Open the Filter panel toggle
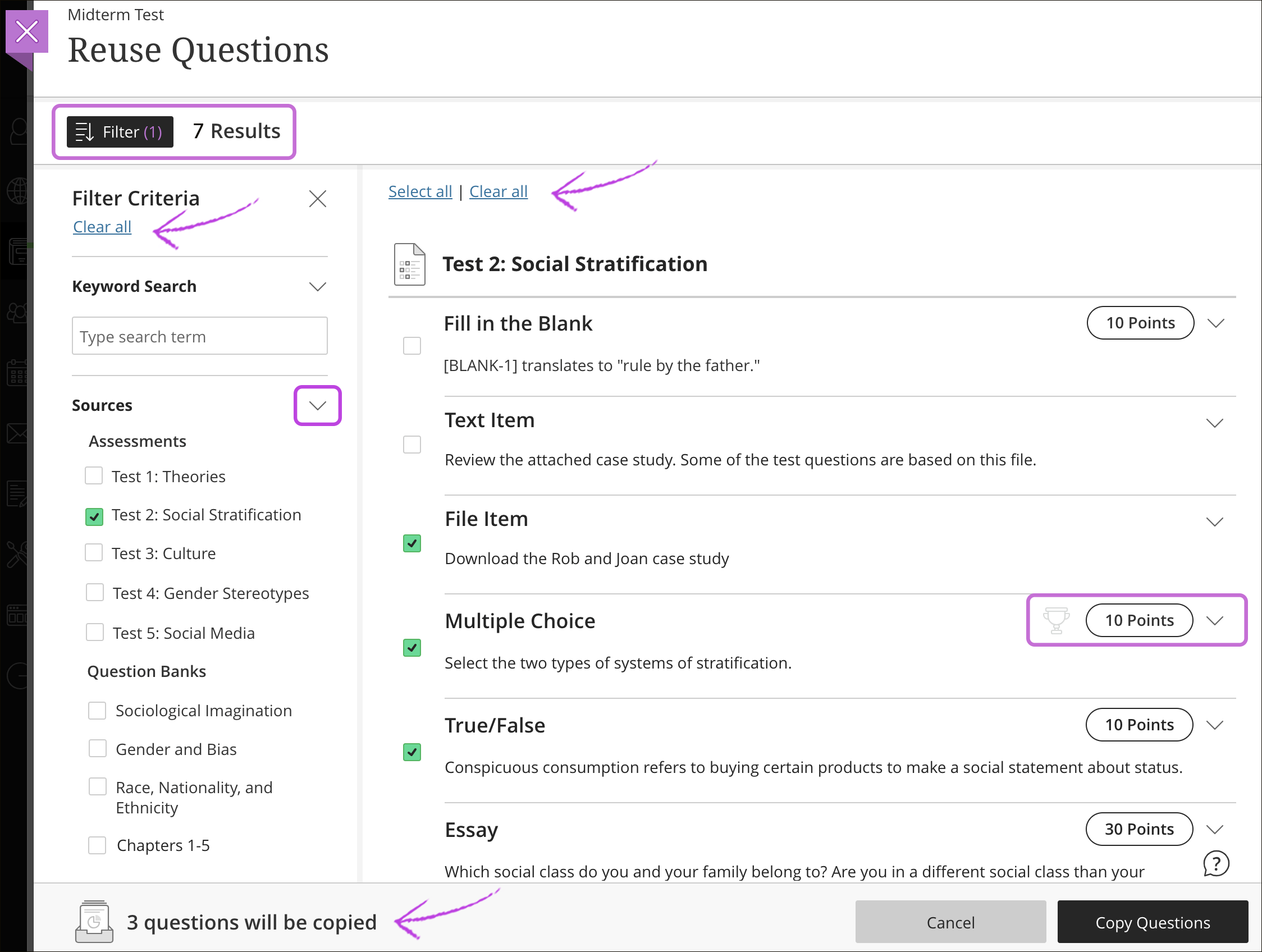1262x952 pixels. 119,132
